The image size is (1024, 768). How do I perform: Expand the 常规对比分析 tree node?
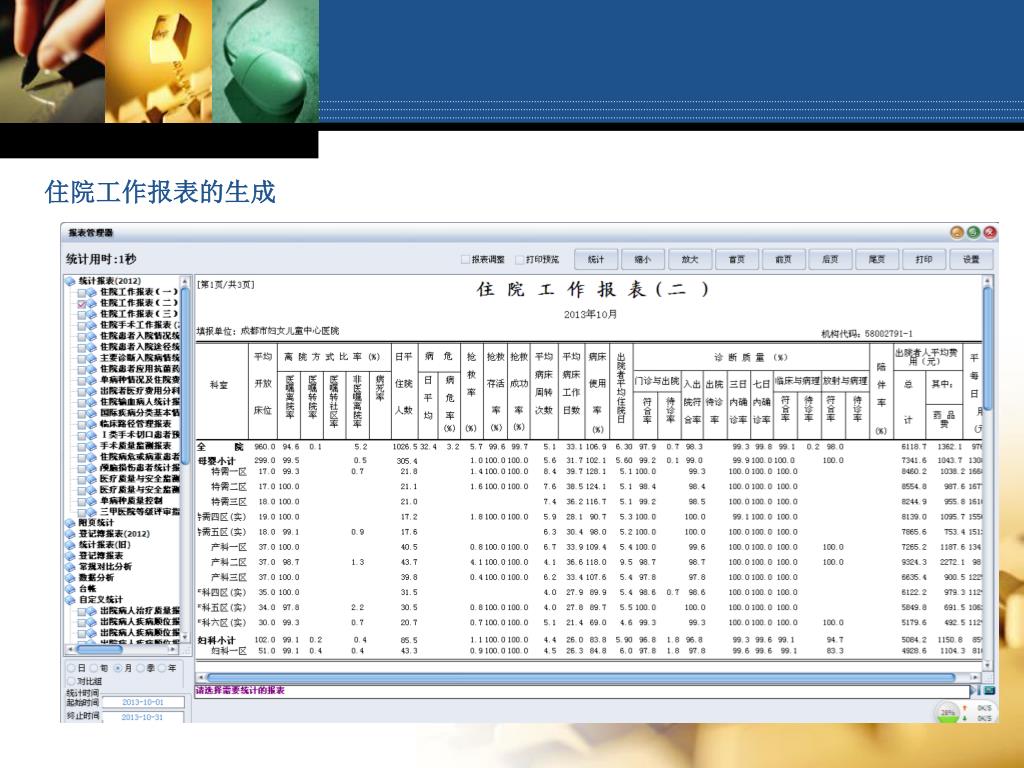point(70,567)
